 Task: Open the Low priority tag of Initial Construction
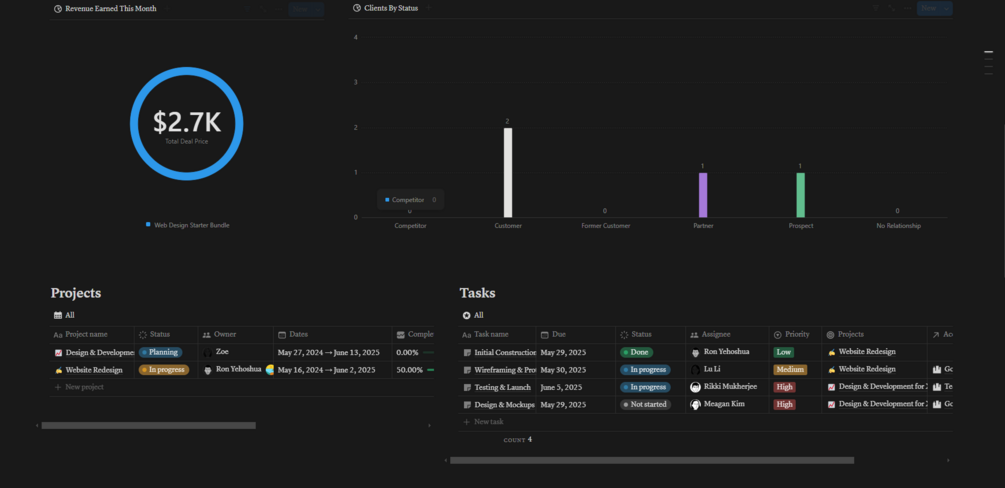point(784,353)
